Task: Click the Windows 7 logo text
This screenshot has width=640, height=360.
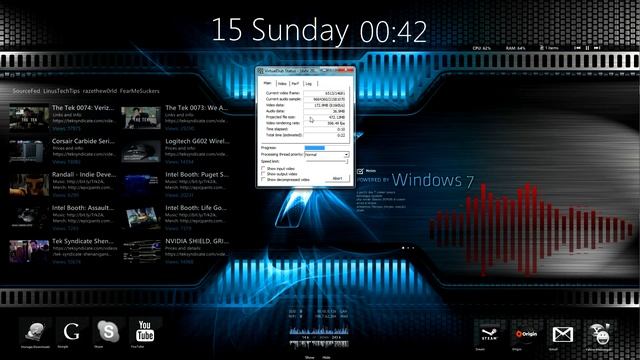Action: (433, 180)
